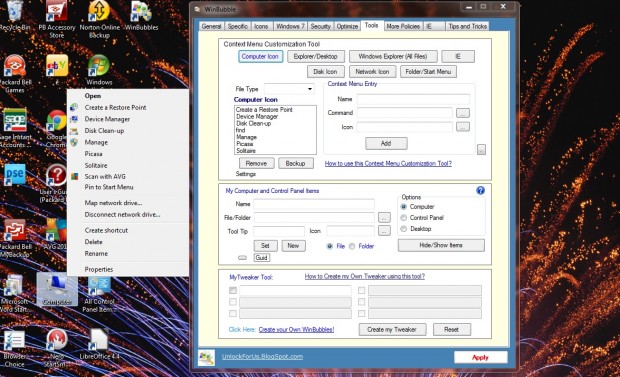Open the Sage Instant Accounts icon
Screen dimensions: 620x377
pos(15,129)
